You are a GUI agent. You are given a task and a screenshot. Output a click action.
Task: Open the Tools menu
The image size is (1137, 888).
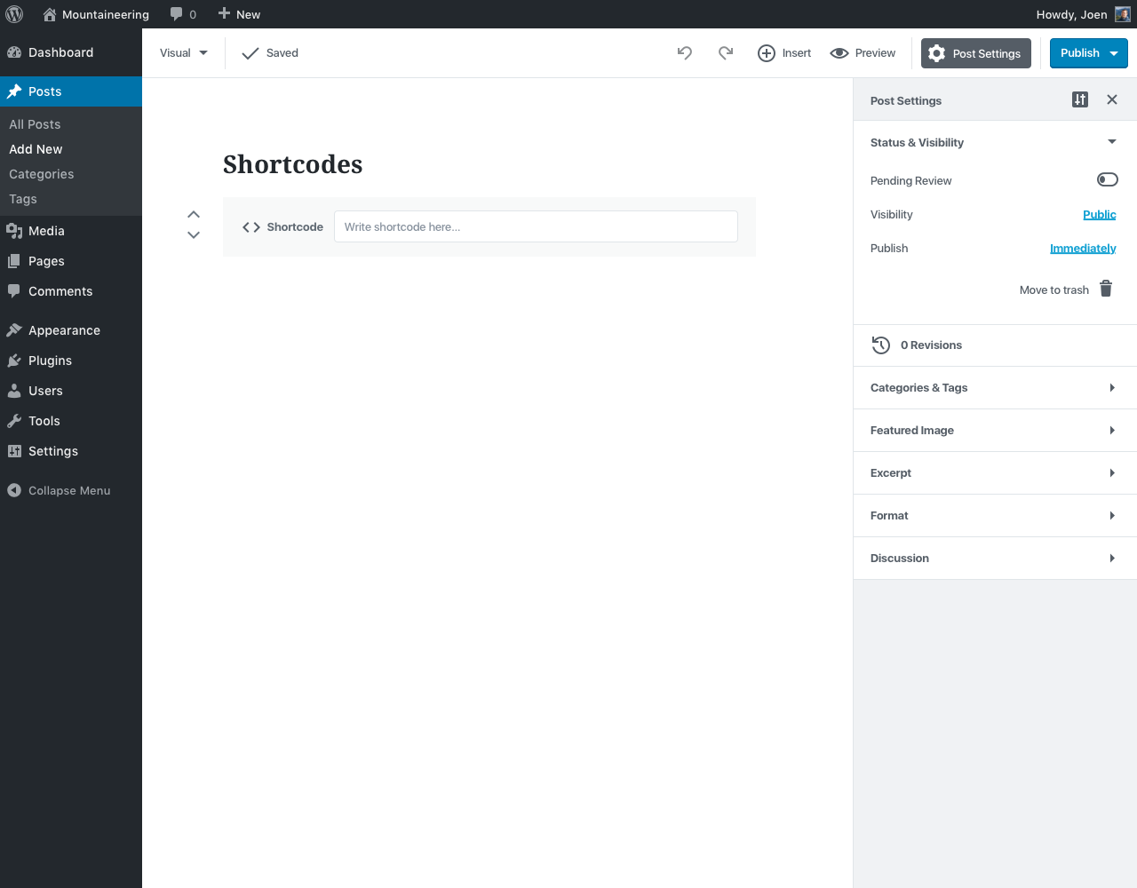point(71,420)
